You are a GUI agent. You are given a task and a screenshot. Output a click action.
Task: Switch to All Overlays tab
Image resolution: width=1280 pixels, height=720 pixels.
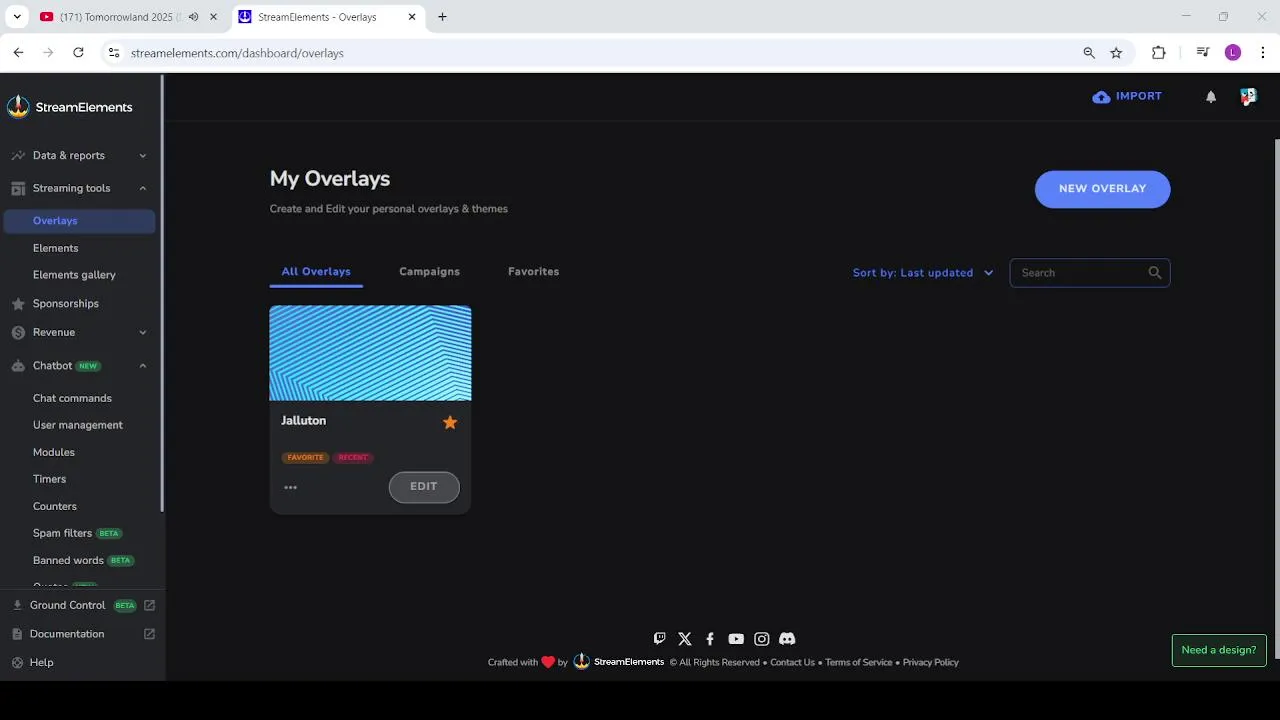click(x=316, y=272)
